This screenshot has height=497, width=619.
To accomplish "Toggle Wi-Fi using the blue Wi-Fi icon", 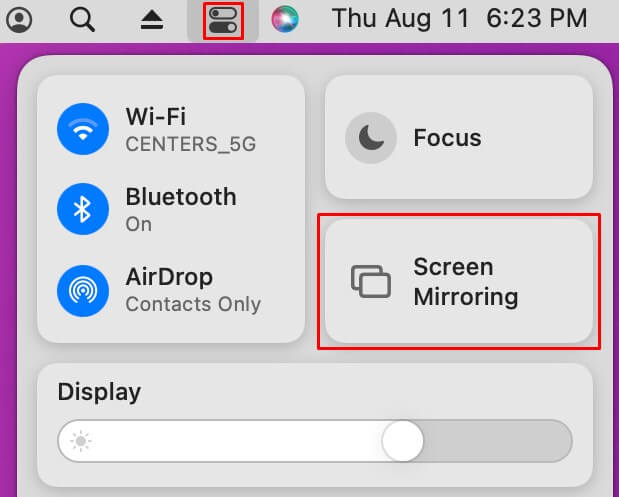I will coord(83,129).
